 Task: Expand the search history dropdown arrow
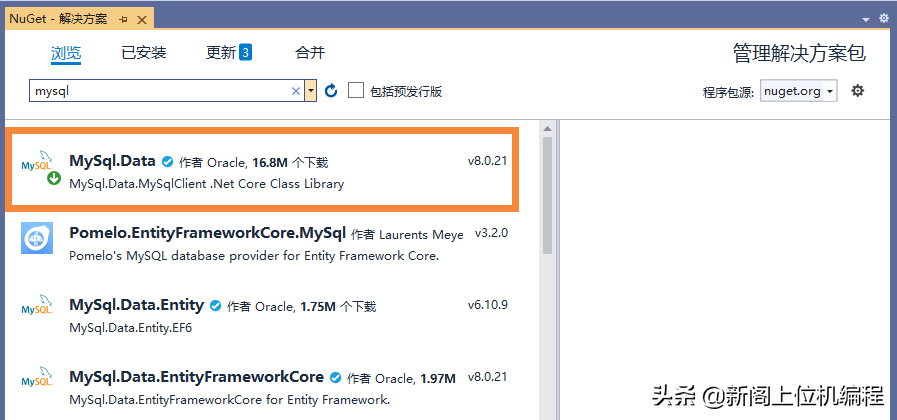tap(311, 91)
